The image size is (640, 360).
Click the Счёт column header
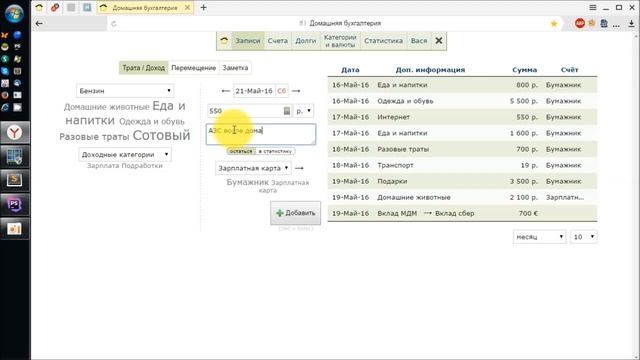(569, 70)
